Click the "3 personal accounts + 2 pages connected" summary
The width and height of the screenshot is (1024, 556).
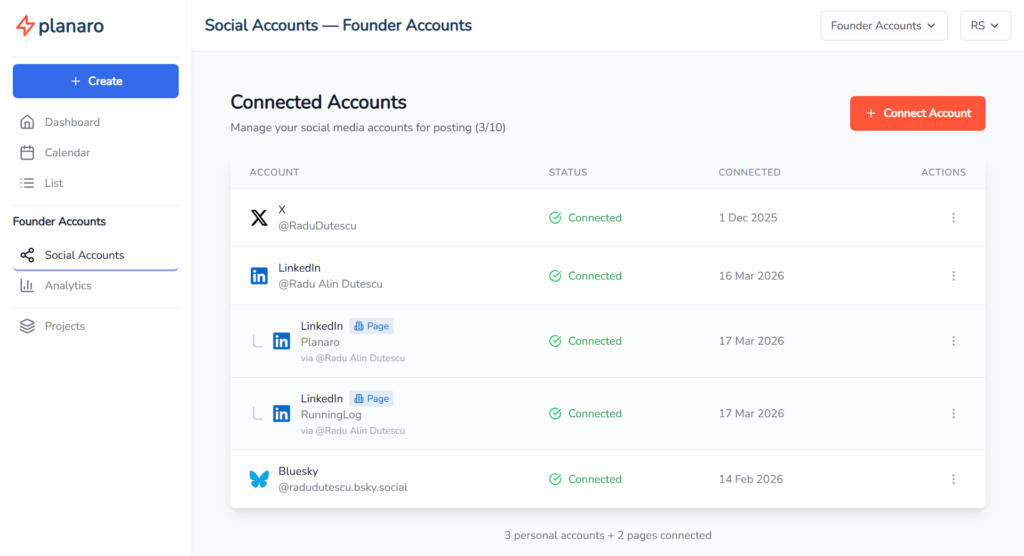(608, 535)
